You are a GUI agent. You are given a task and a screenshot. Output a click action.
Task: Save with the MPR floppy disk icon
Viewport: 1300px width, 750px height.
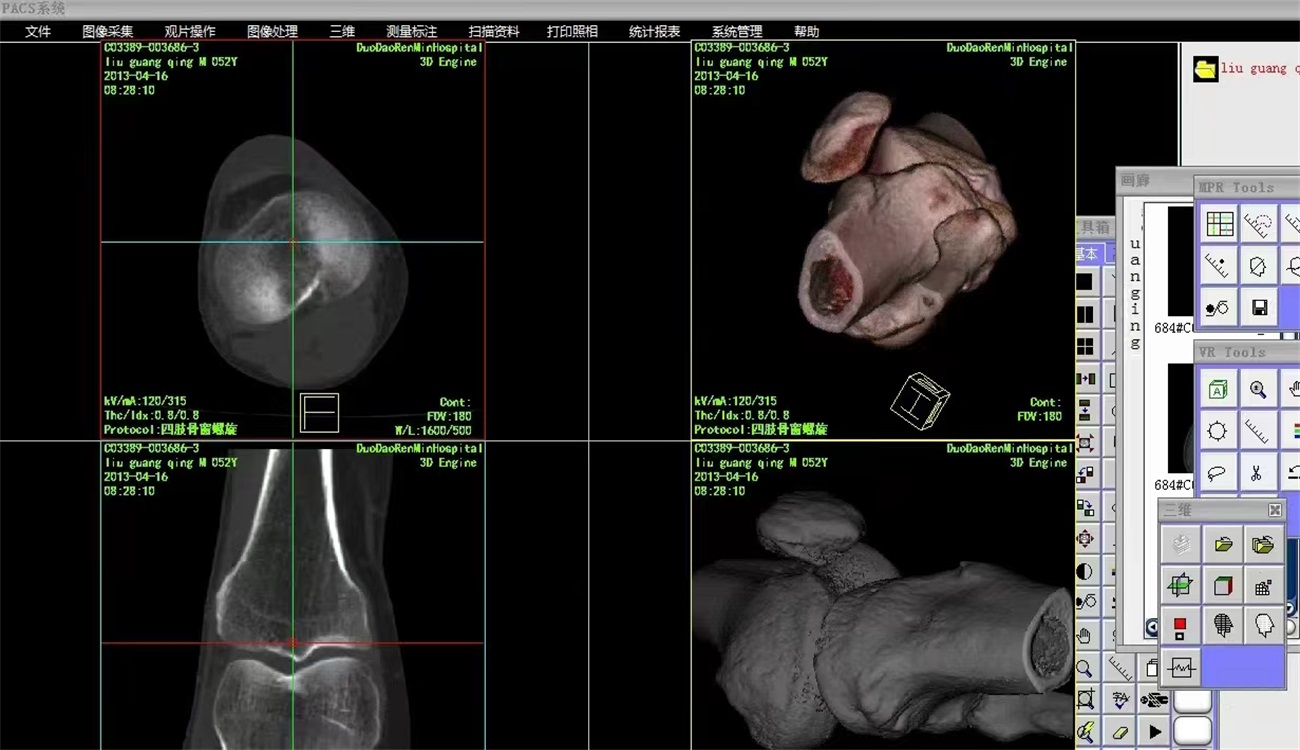click(1258, 308)
